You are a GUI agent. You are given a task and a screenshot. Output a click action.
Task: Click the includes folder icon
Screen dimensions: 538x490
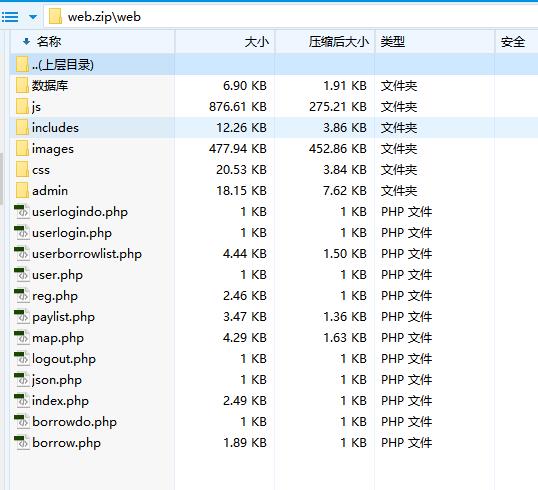click(22, 128)
